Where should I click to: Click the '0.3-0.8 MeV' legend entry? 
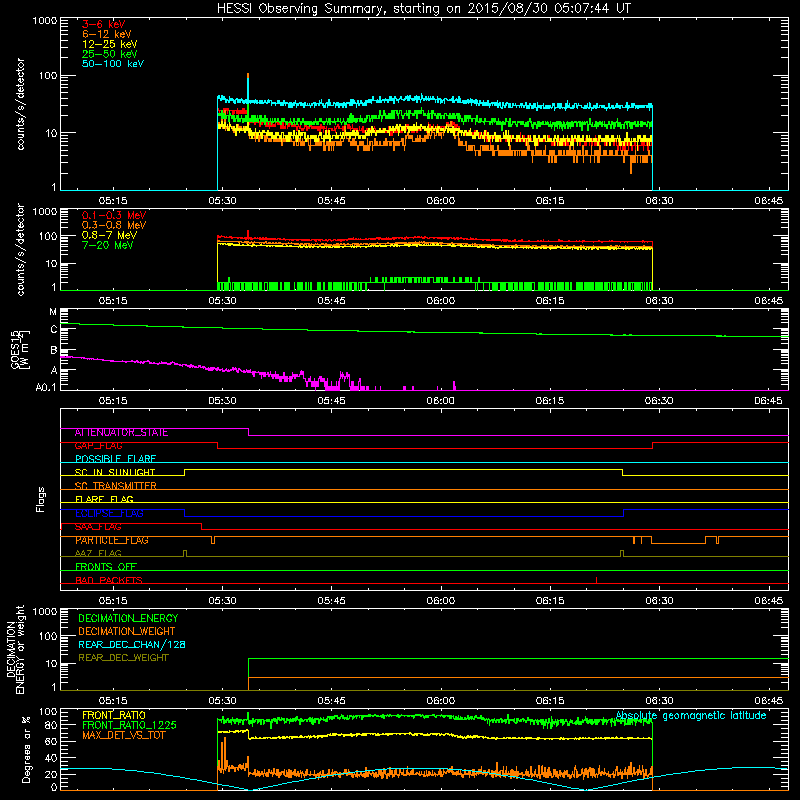coord(114,225)
